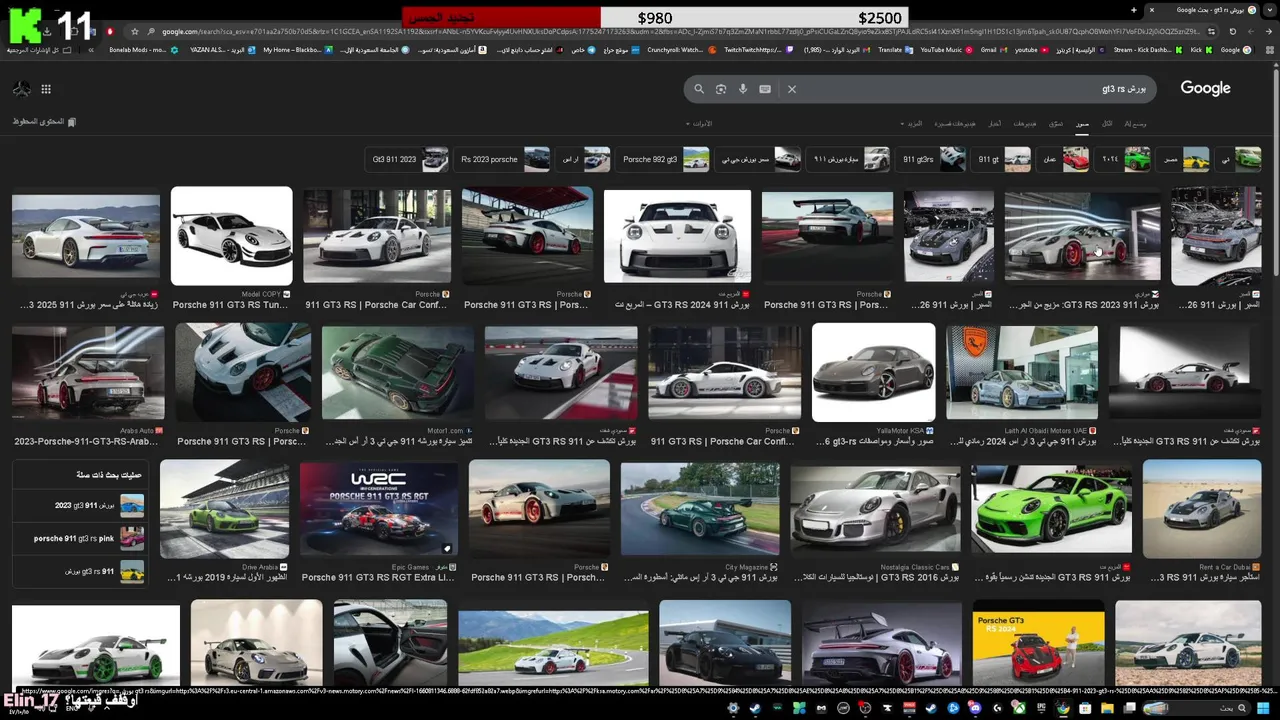Switch to the News results tab
The image size is (1280, 720).
995,123
